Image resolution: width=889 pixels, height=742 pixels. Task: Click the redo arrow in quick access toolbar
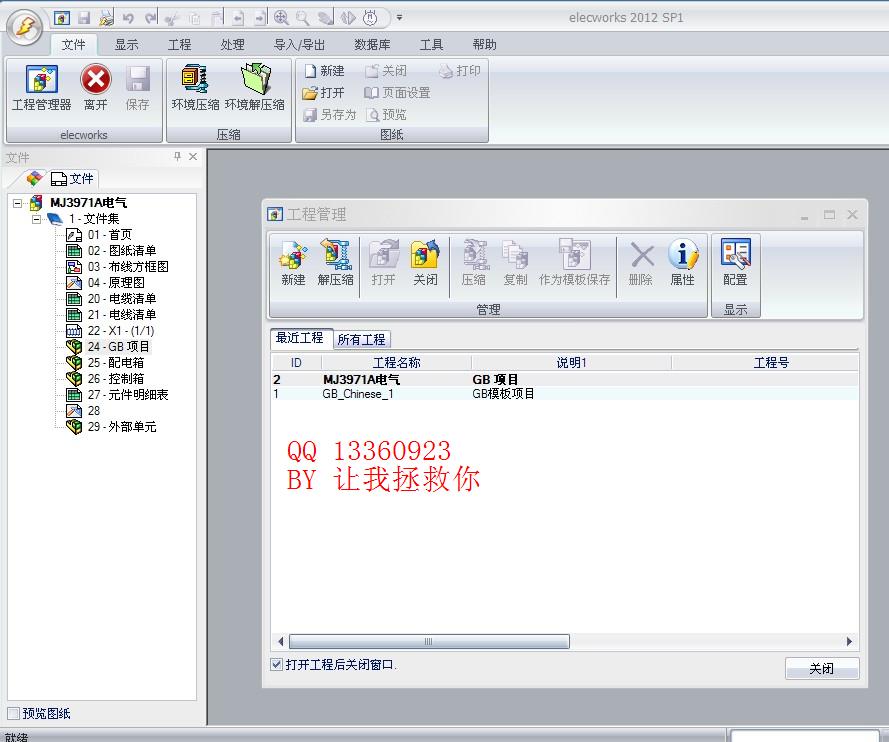150,18
